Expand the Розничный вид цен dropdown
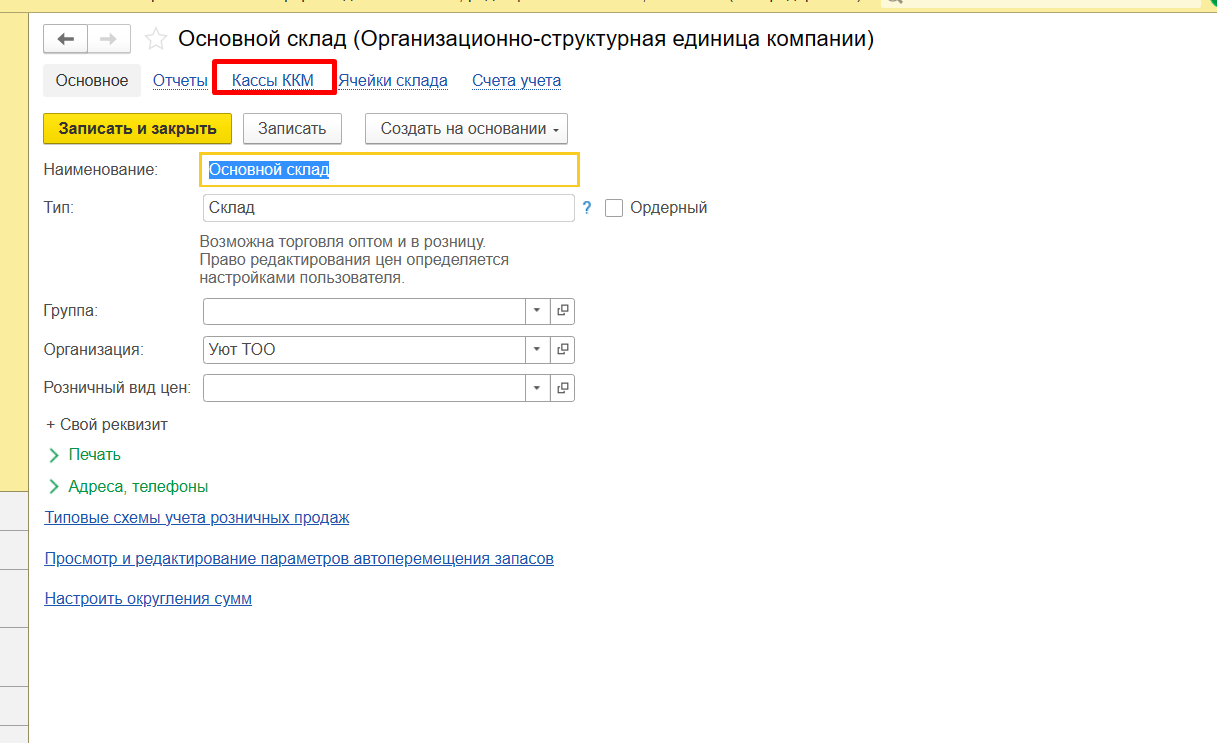The image size is (1217, 743). 537,388
